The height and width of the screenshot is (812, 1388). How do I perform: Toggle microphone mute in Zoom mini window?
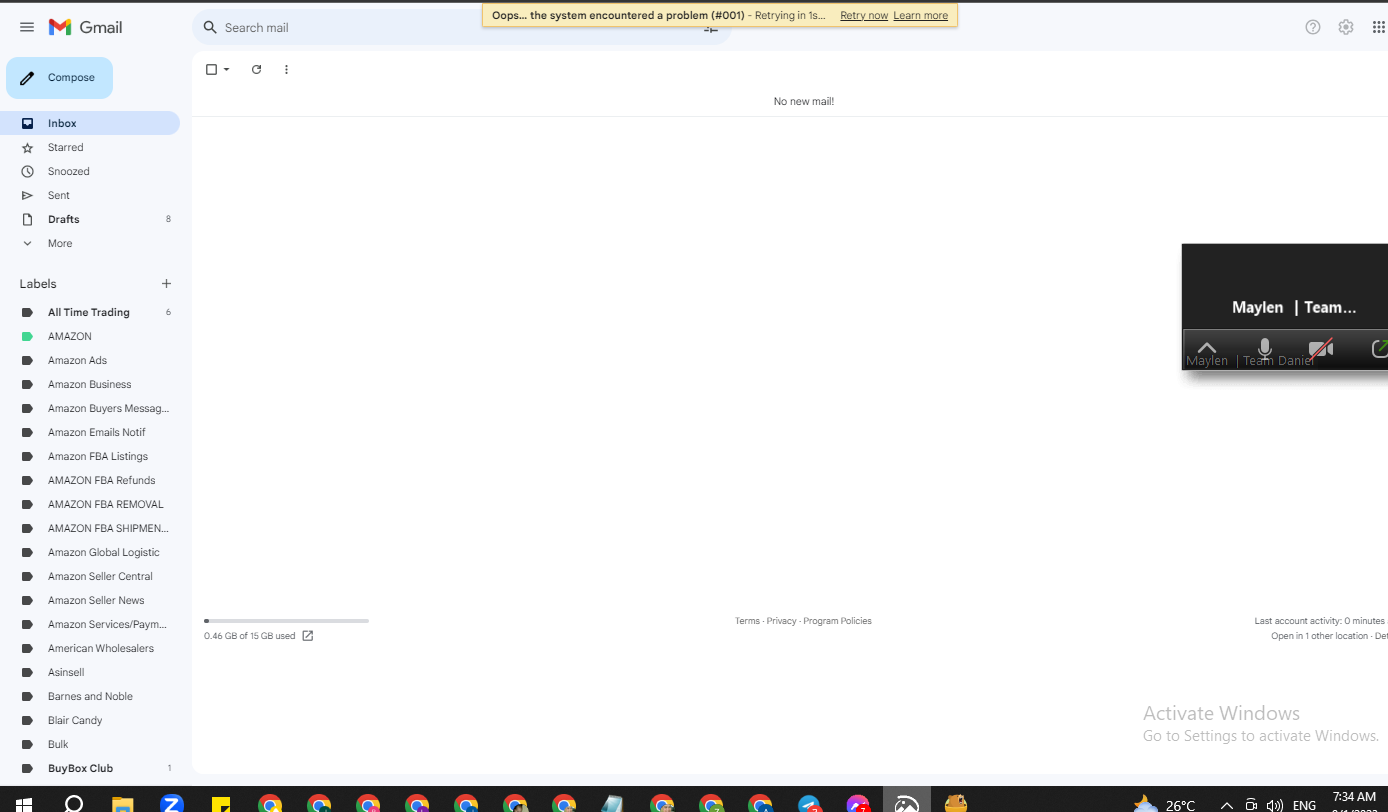pyautogui.click(x=1265, y=348)
